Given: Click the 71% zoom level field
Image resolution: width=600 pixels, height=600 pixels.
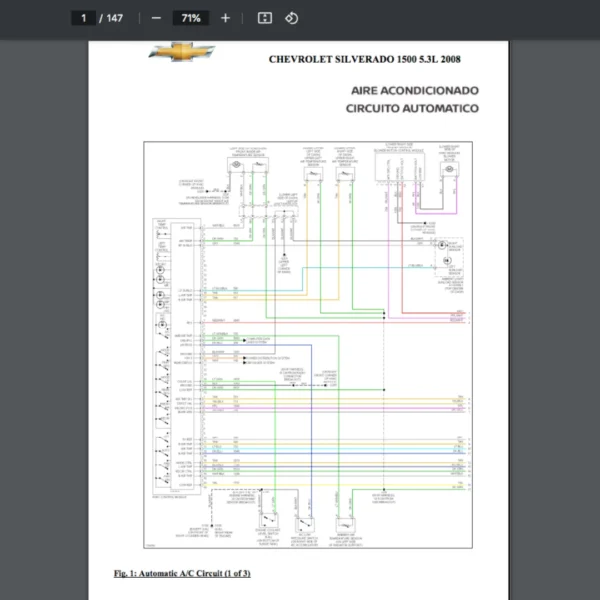Looking at the screenshot, I should [x=191, y=18].
